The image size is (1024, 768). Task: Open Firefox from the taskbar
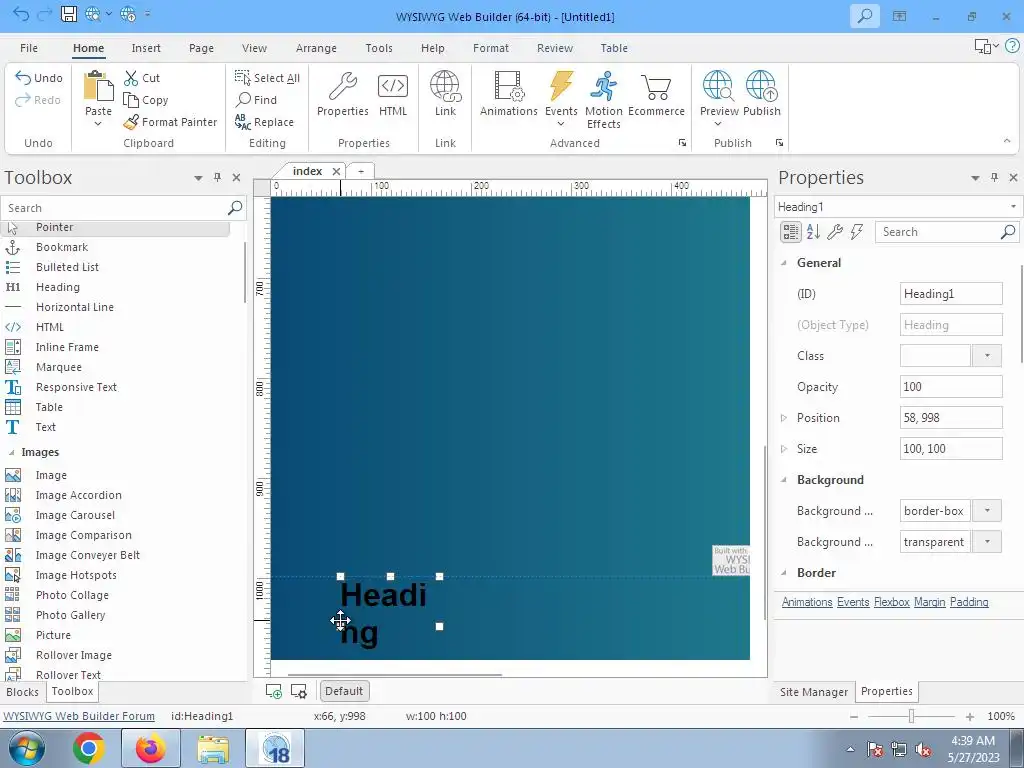(x=150, y=749)
